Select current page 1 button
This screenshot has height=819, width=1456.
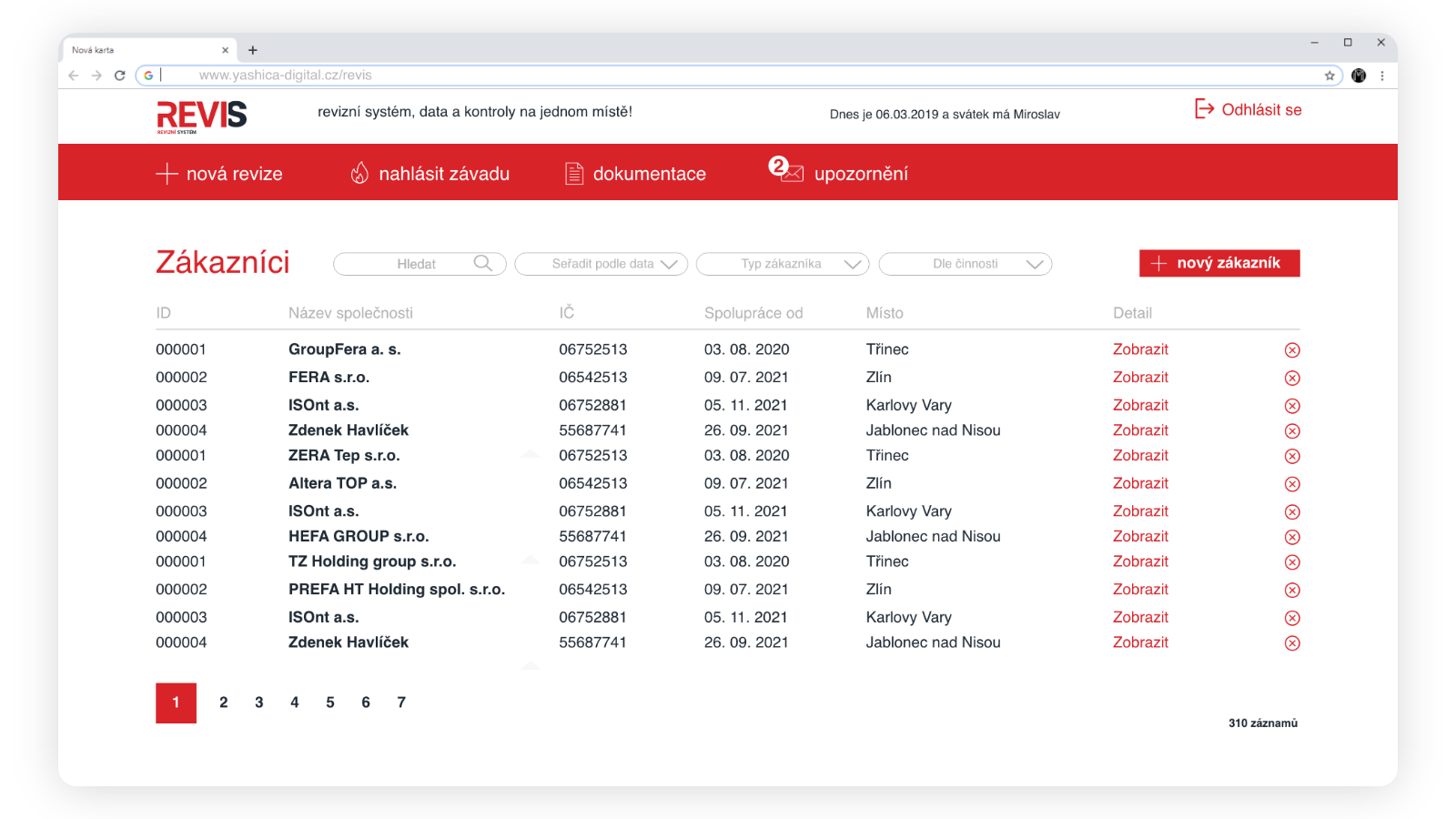[176, 703]
